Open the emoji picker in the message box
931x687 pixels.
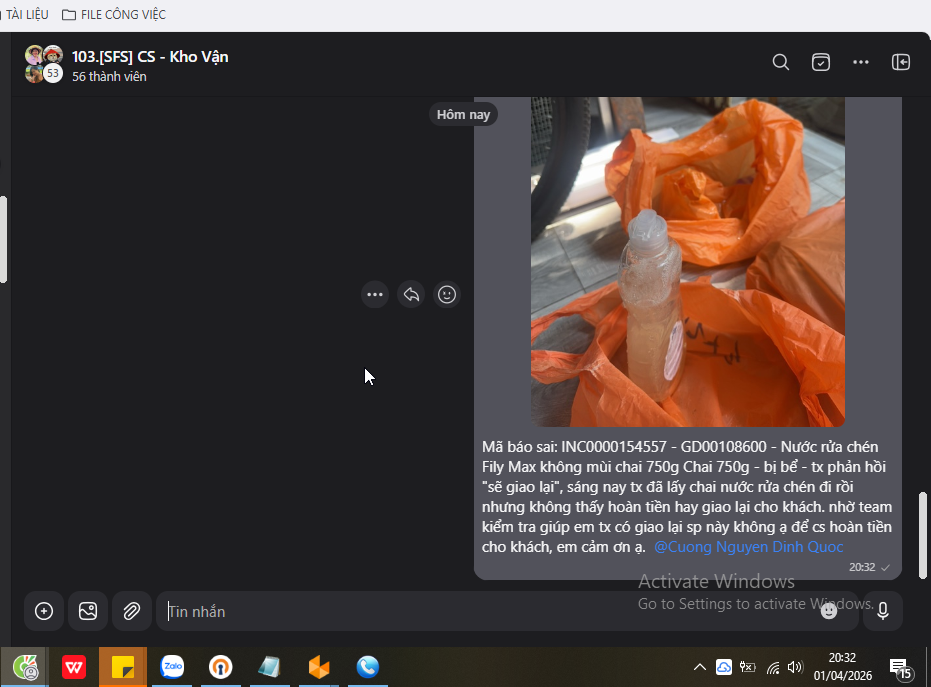click(x=829, y=611)
